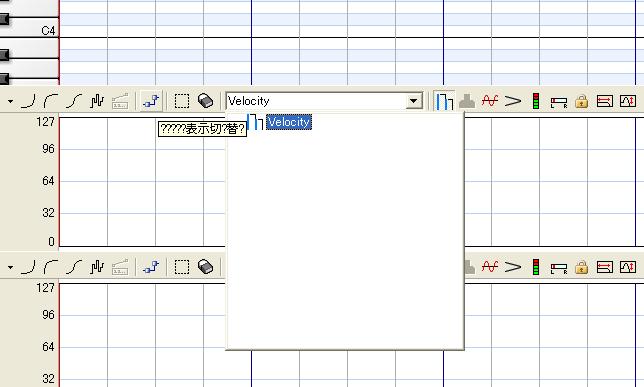Screen dimensions: 644x387
Task: Select the dotted rectangle selection tool in upper toolbar
Action: pos(182,101)
